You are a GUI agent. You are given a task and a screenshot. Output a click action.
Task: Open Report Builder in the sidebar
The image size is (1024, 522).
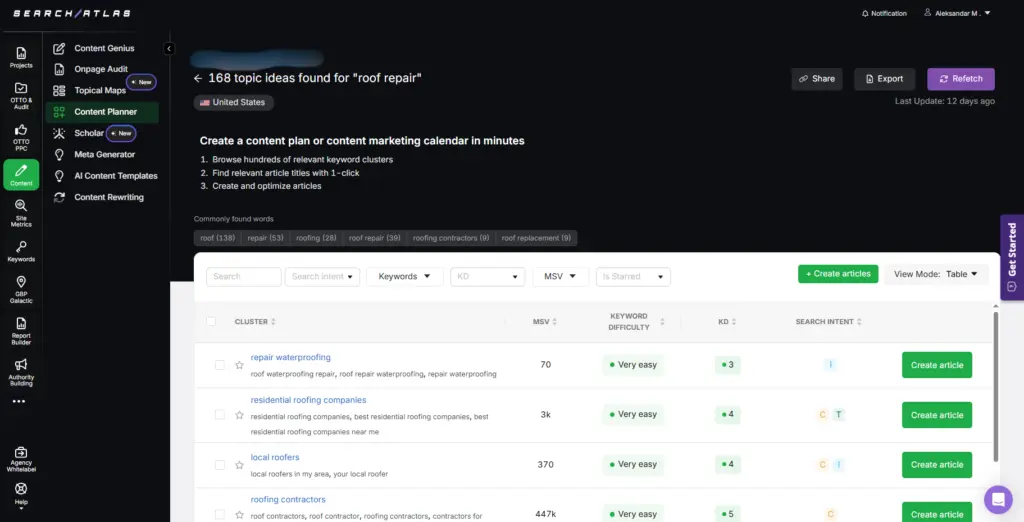click(21, 331)
